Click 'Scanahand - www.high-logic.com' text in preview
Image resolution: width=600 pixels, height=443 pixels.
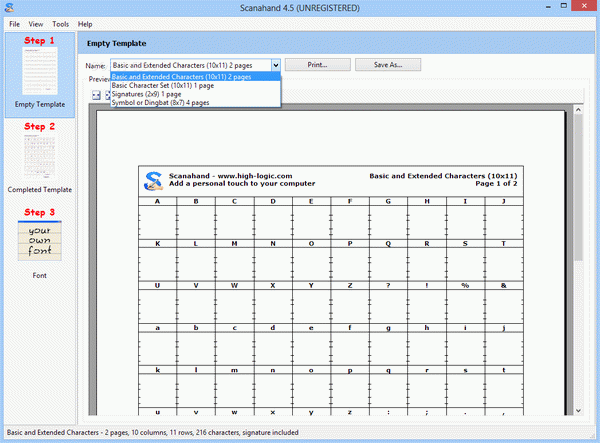230,176
